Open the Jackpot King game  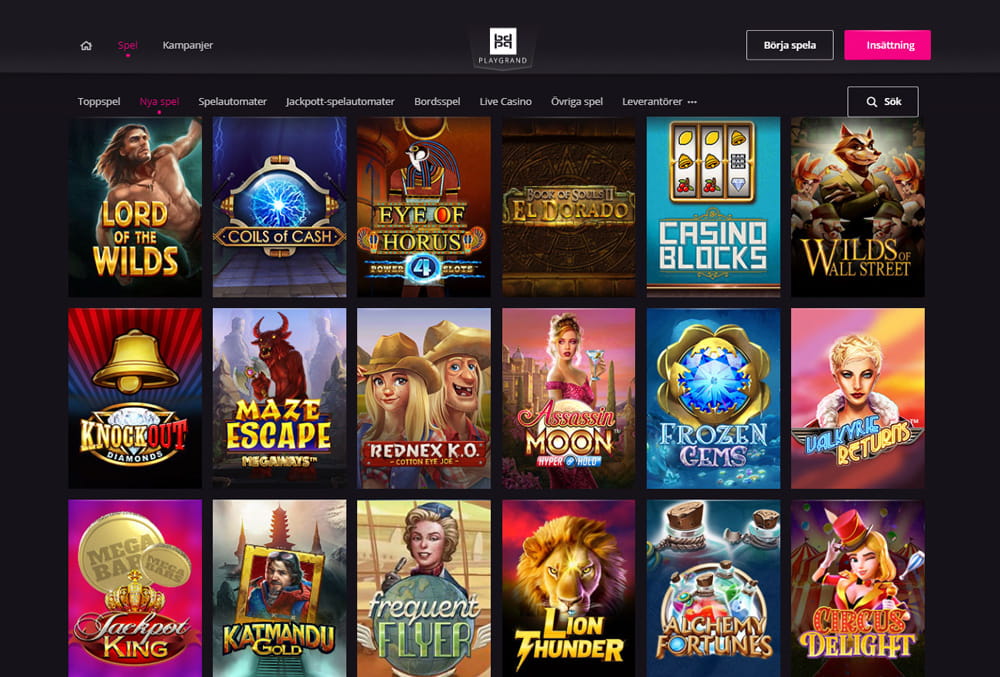pos(135,588)
